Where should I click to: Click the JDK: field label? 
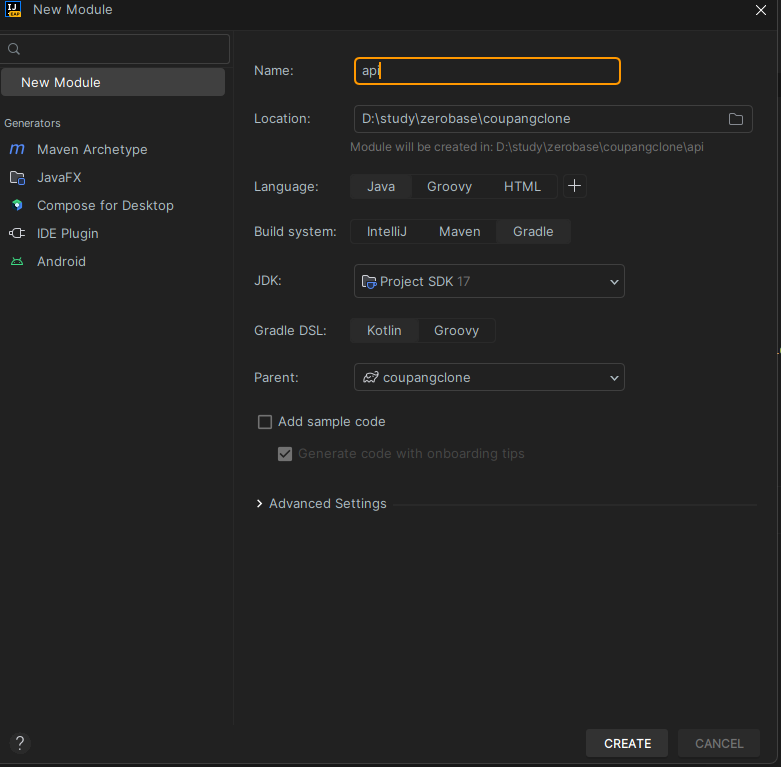click(267, 280)
